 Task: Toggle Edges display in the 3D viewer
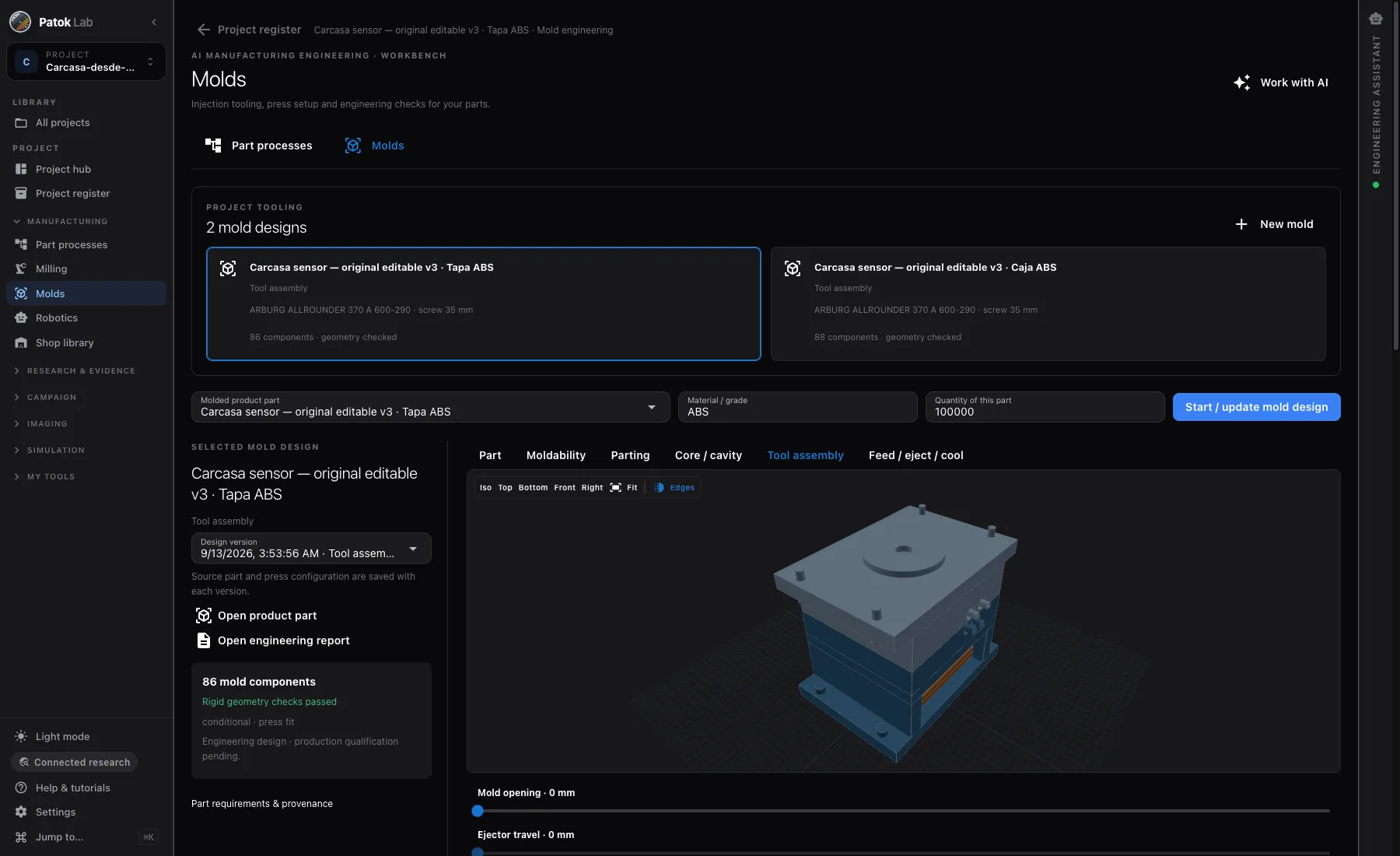(x=674, y=488)
